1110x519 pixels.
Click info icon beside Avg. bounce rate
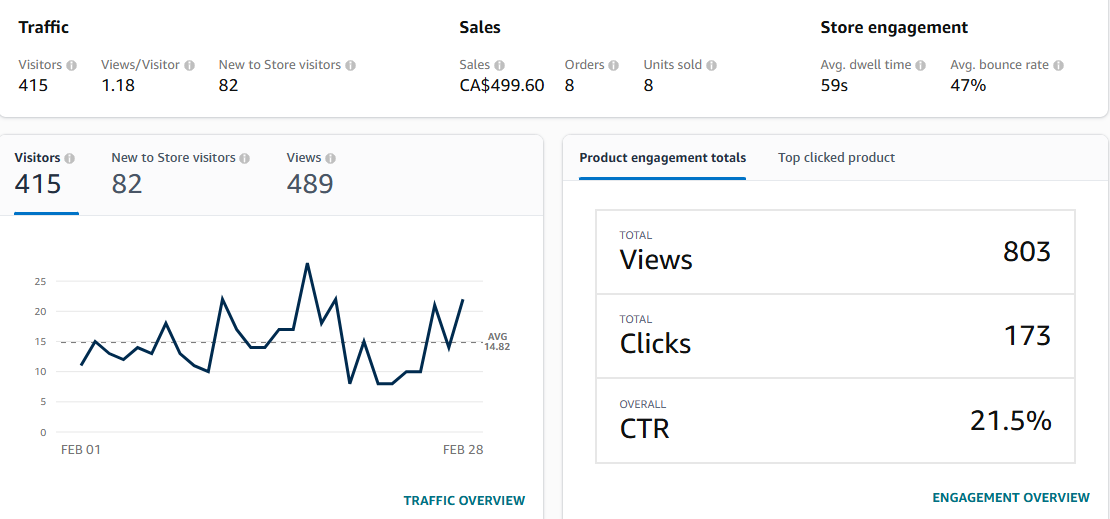pyautogui.click(x=1058, y=65)
